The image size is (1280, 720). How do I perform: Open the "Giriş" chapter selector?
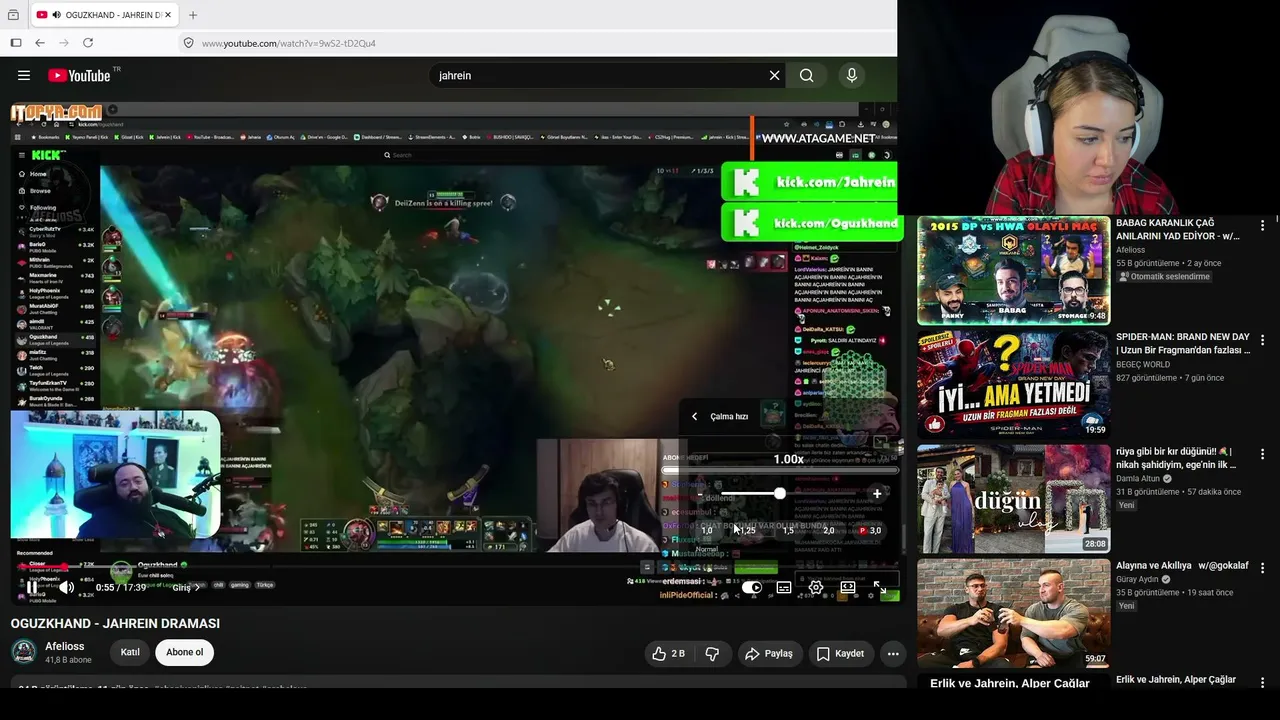pyautogui.click(x=186, y=588)
